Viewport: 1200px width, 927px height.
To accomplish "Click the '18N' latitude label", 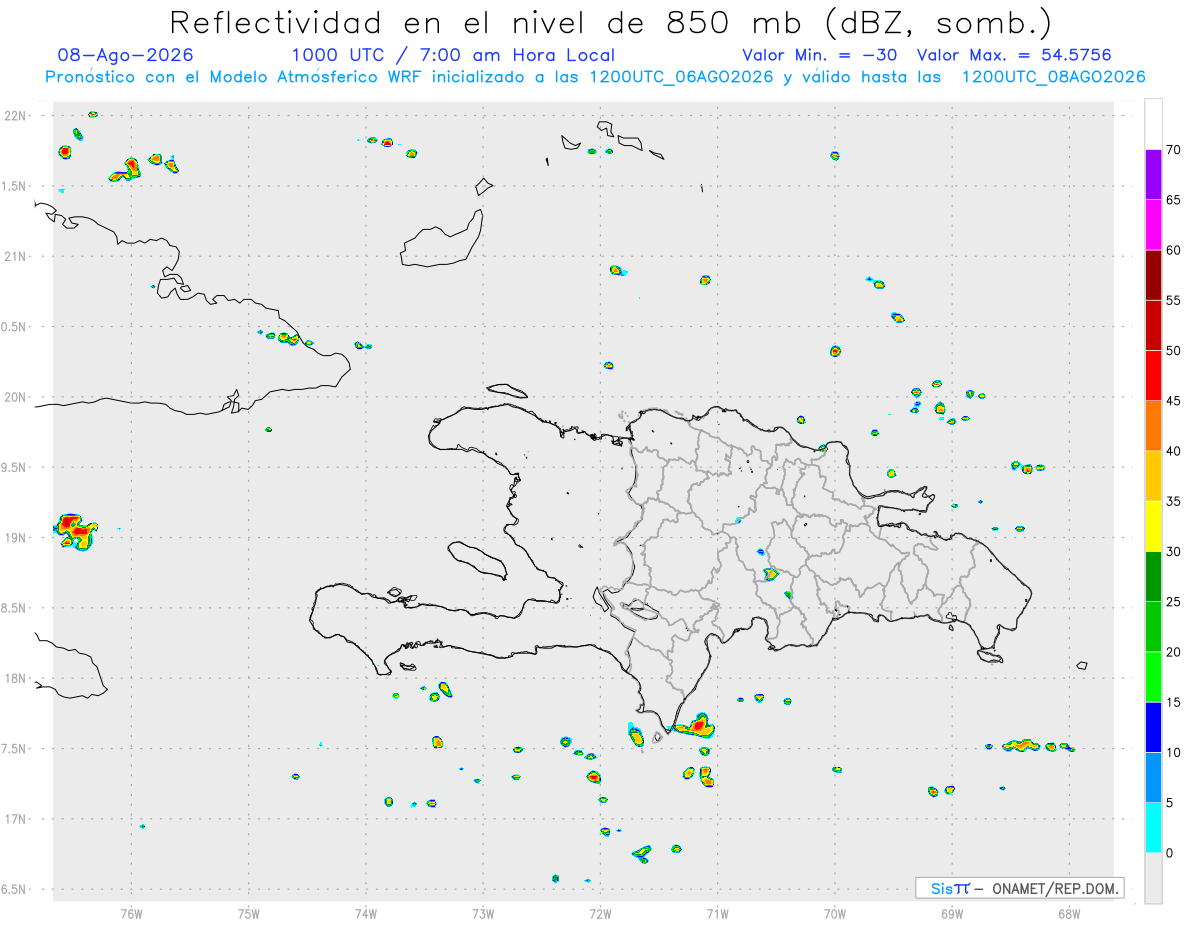I will pos(16,678).
